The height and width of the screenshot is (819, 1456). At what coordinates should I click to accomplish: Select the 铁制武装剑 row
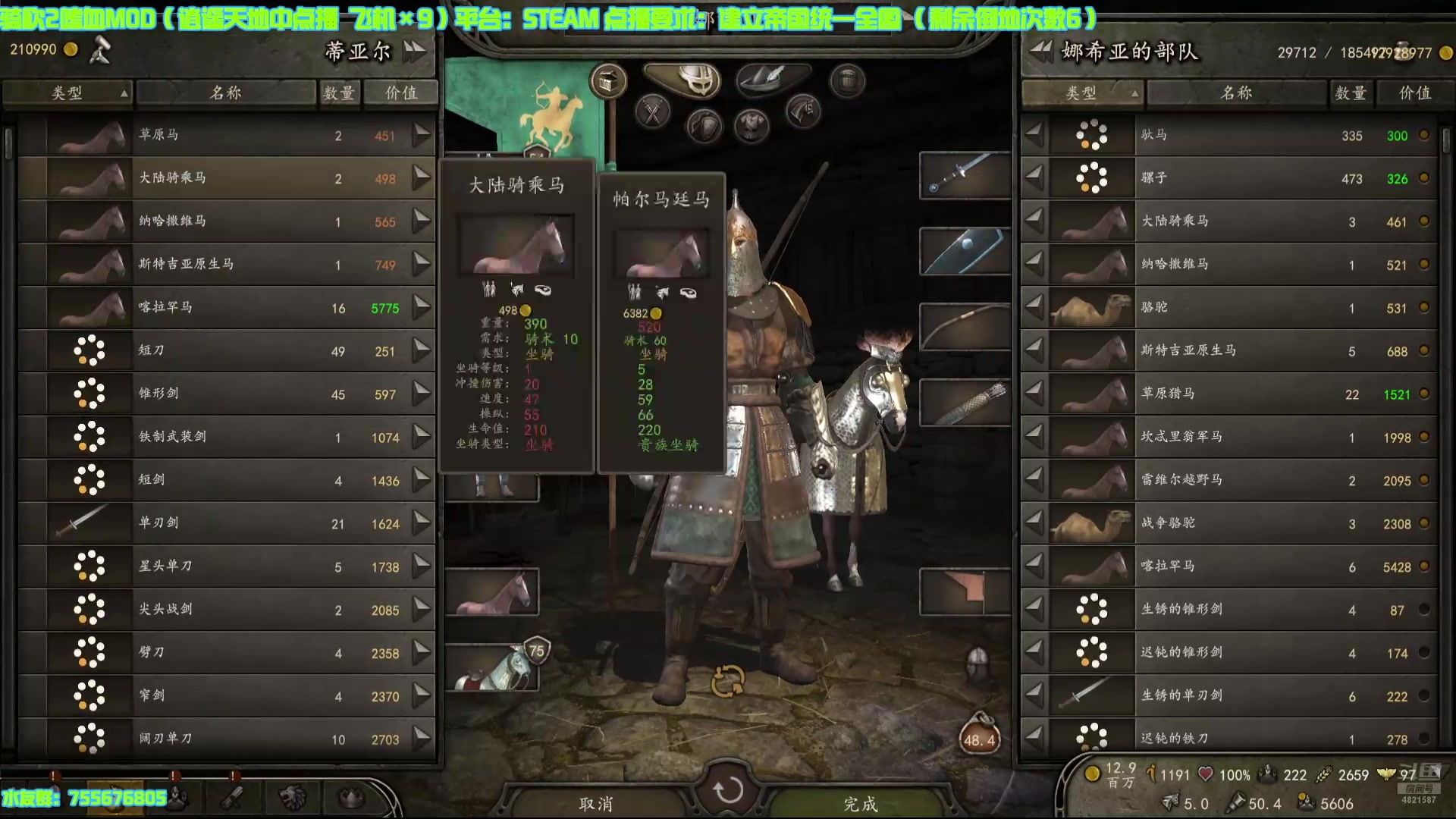227,437
